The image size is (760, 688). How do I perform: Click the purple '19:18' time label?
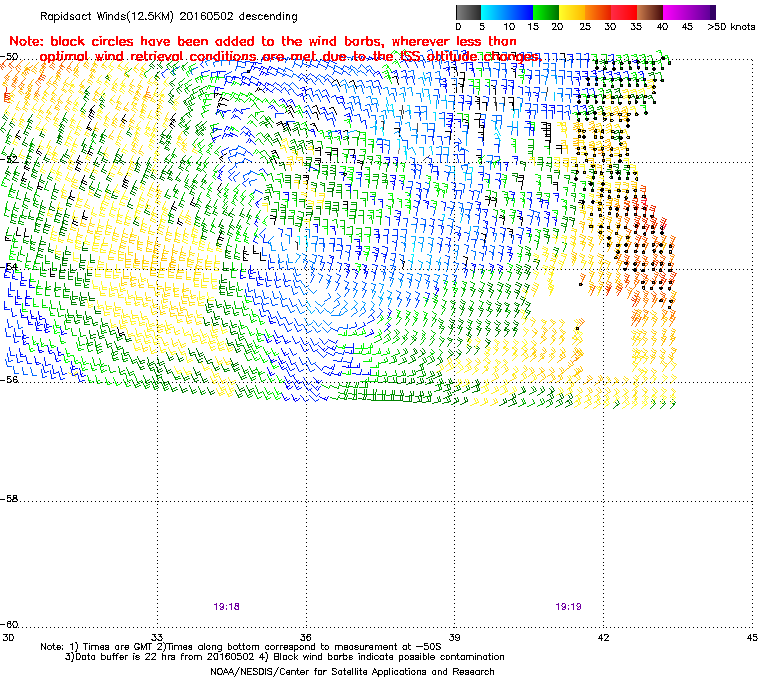pos(226,607)
